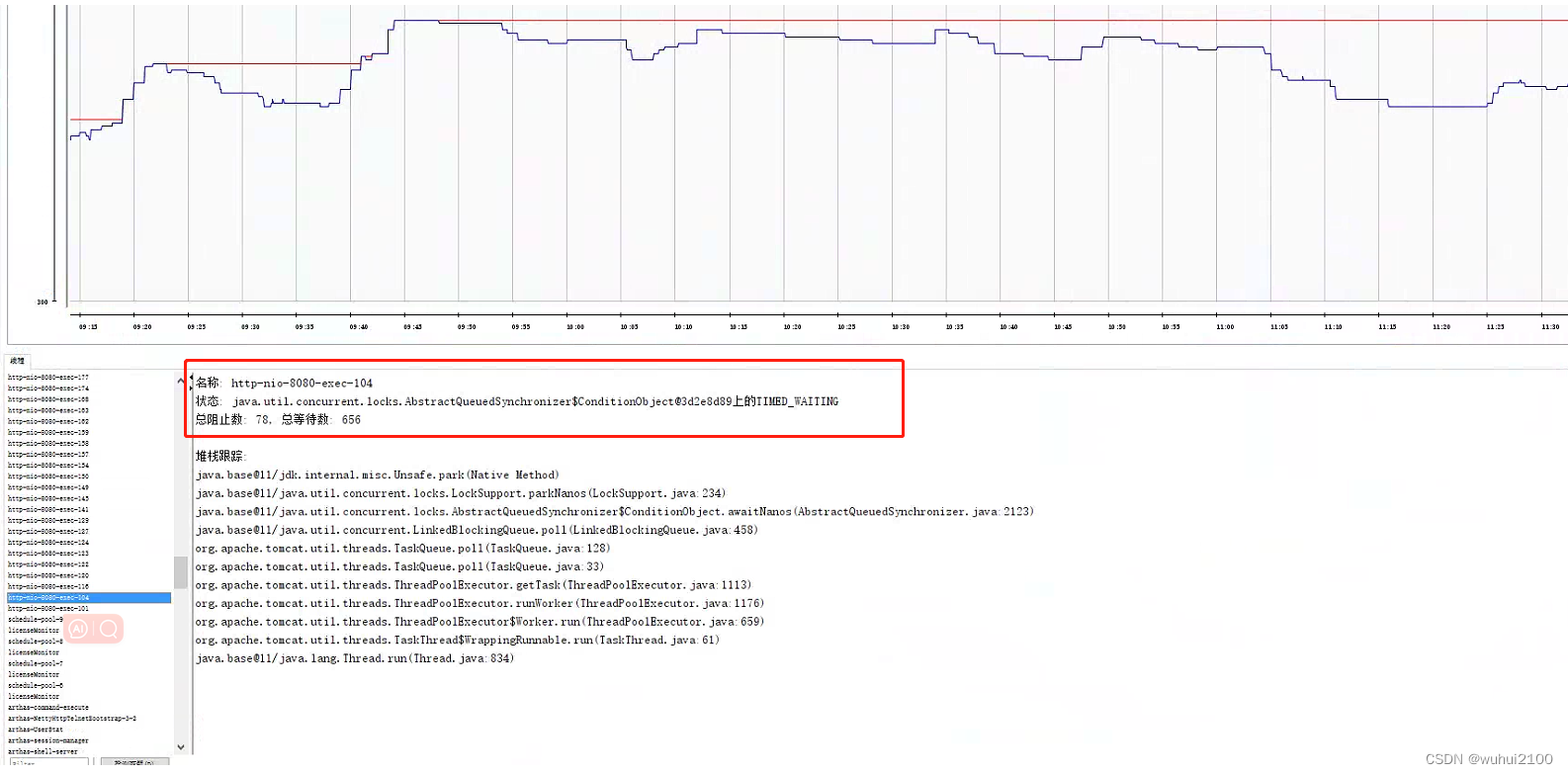Image resolution: width=1568 pixels, height=774 pixels.
Task: Select thread schedule-pool-7
Action: point(36,663)
